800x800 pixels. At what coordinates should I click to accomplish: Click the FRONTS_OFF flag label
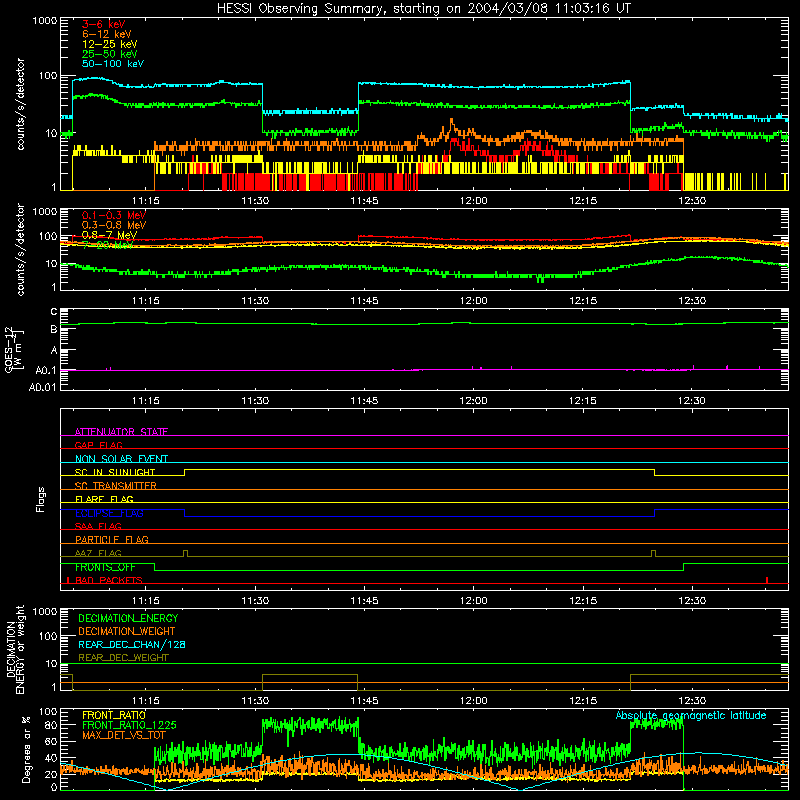[x=105, y=567]
